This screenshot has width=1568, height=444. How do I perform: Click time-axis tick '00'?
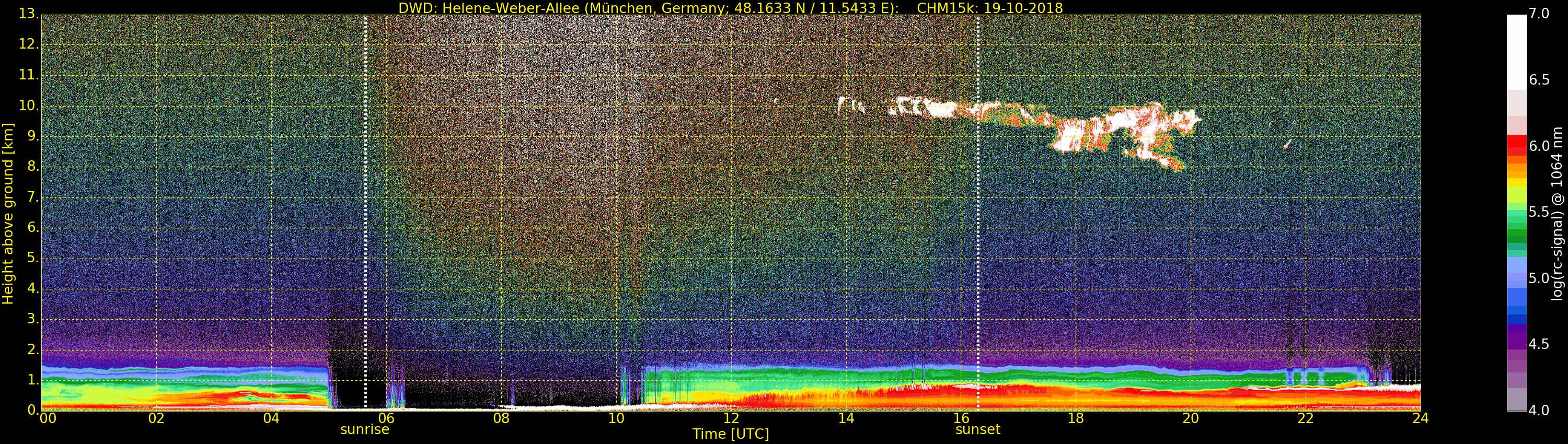(48, 418)
